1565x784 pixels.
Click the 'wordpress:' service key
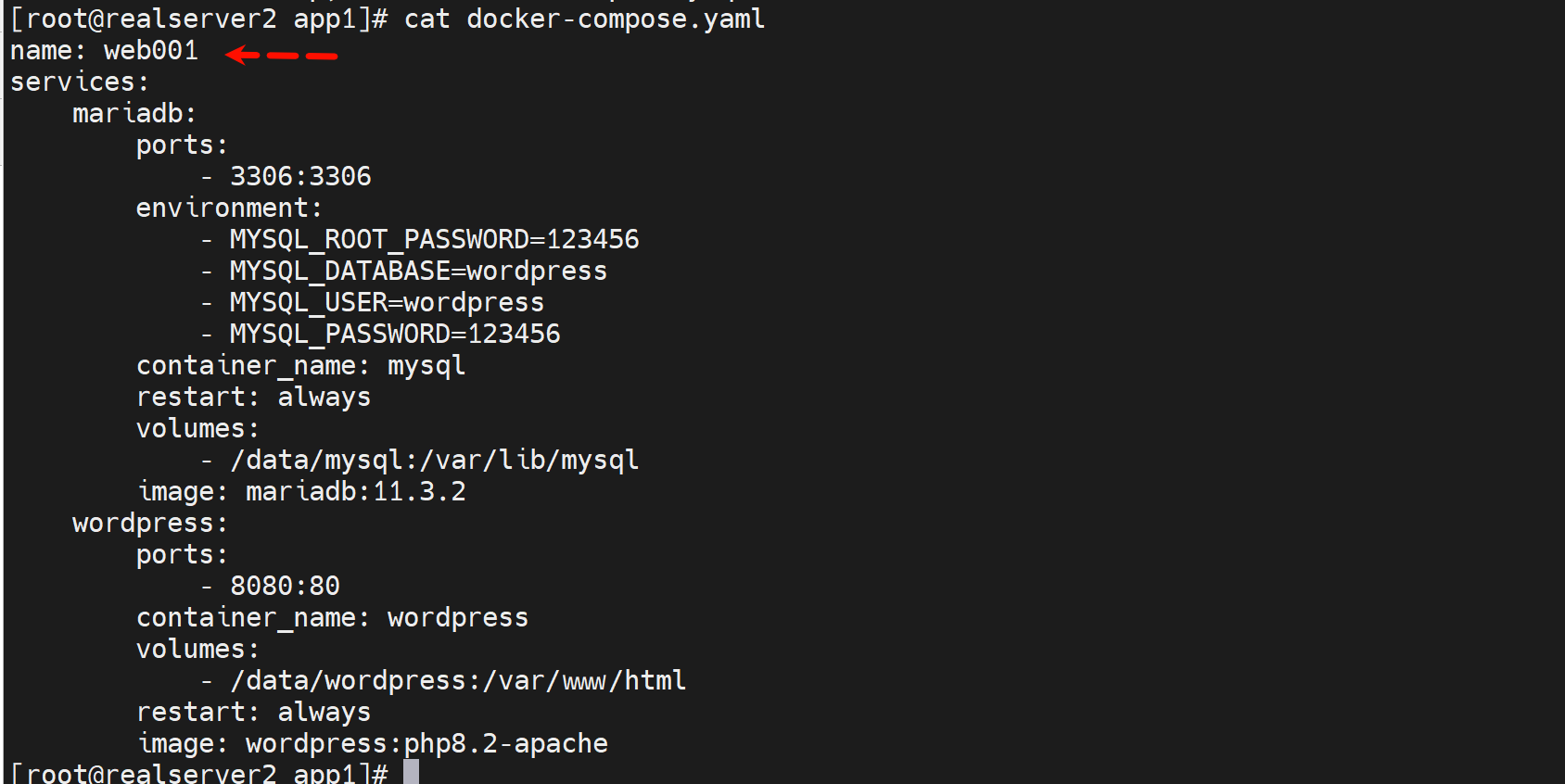[150, 524]
